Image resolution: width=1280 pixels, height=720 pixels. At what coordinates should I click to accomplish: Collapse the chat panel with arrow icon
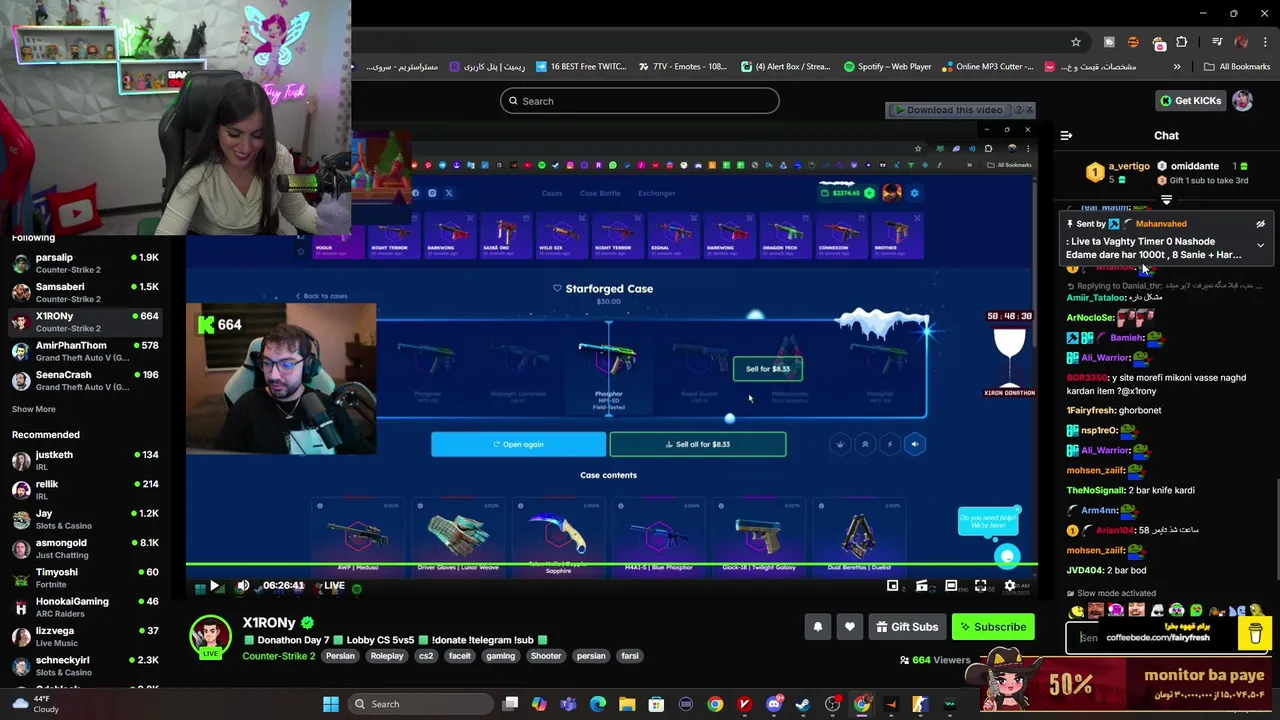tap(1066, 135)
